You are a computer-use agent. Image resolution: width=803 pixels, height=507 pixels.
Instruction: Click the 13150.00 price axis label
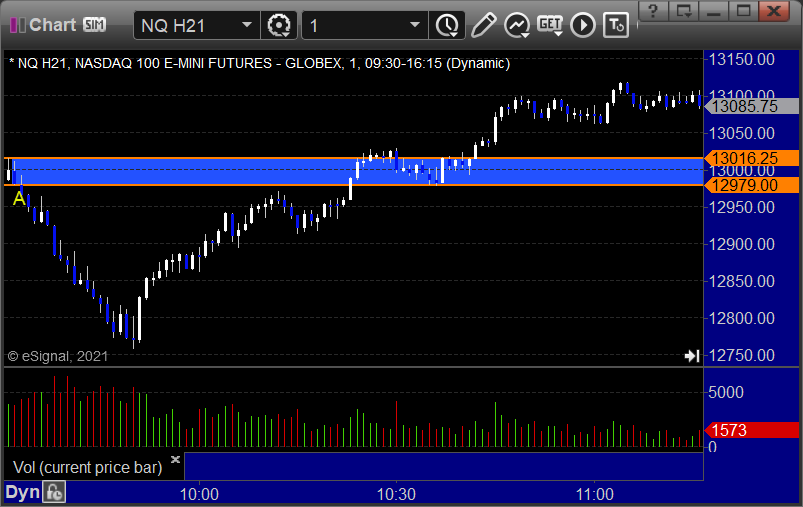[x=742, y=59]
